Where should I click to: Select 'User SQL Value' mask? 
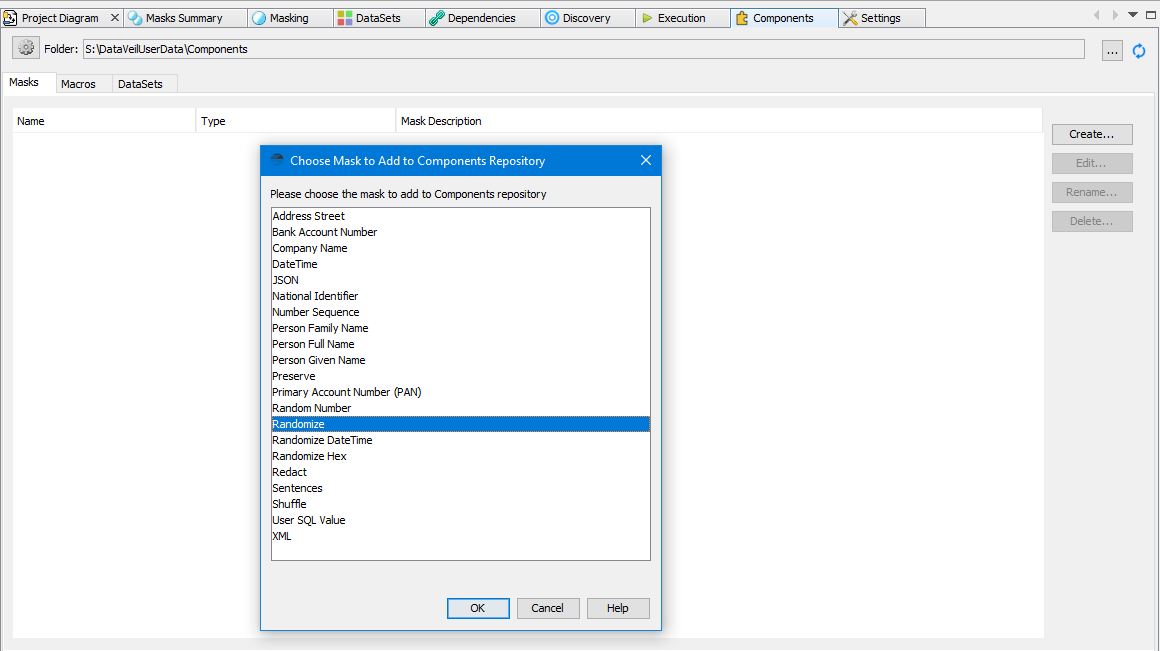[x=461, y=520]
